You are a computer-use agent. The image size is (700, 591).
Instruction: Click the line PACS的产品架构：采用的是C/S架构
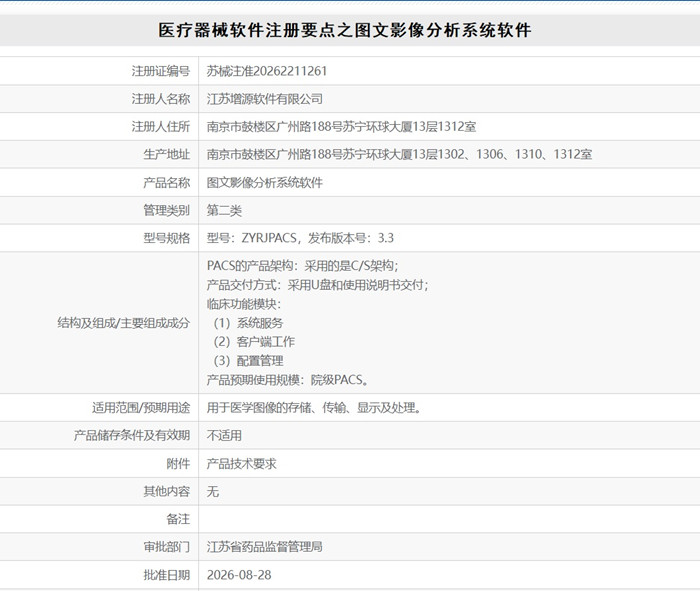pos(303,266)
